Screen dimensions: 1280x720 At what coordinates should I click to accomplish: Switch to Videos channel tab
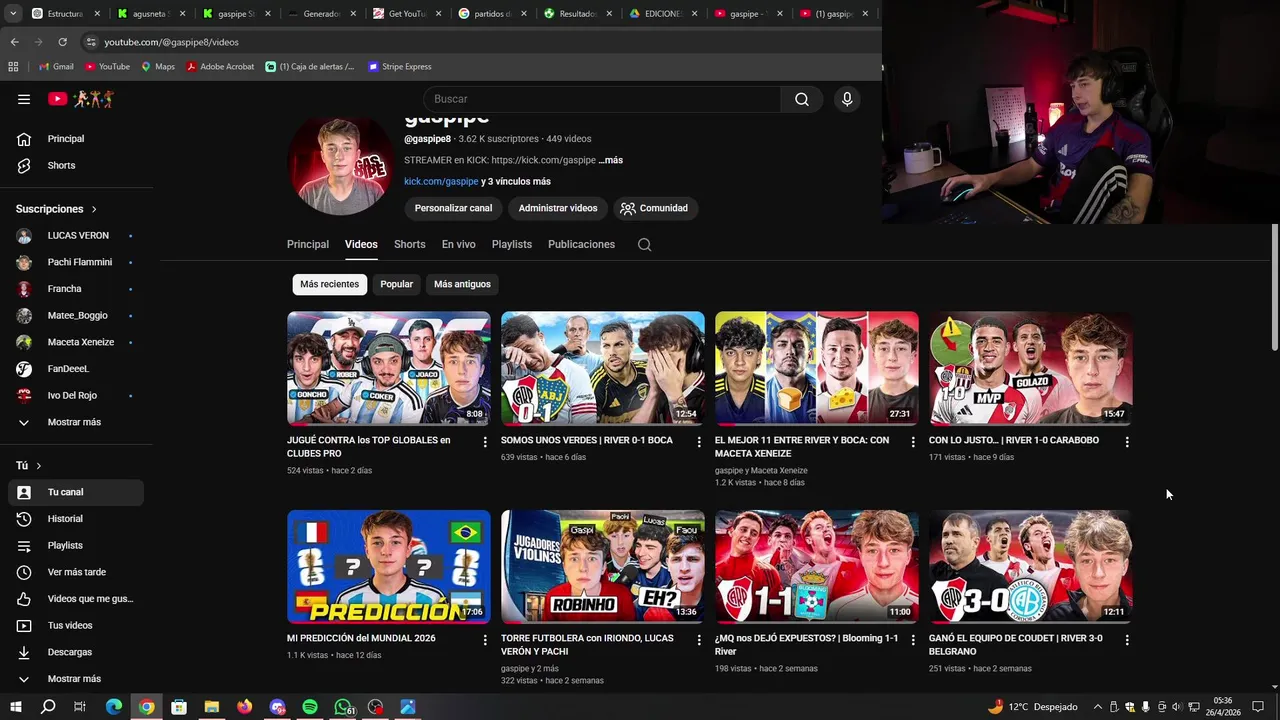pos(361,244)
